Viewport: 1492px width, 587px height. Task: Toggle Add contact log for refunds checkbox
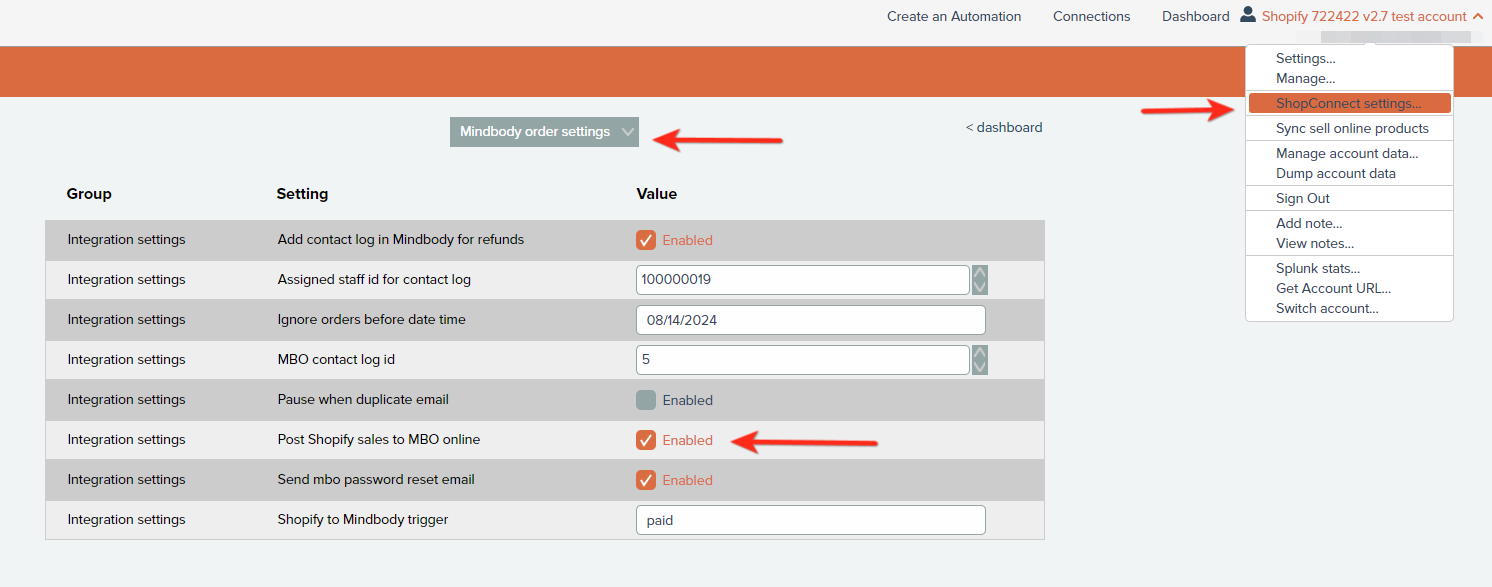pos(646,240)
